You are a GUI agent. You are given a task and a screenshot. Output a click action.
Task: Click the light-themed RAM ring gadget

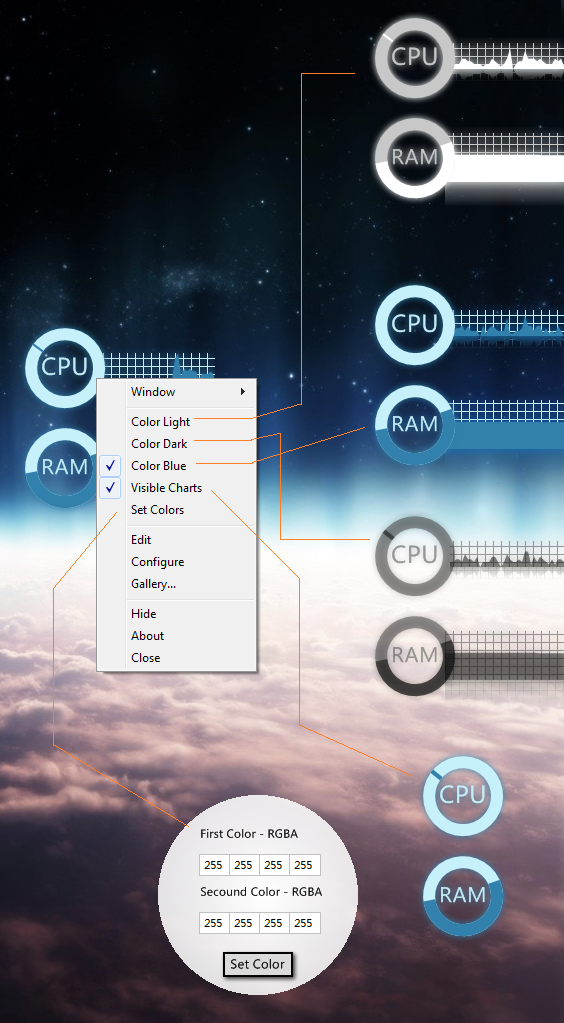pos(414,158)
